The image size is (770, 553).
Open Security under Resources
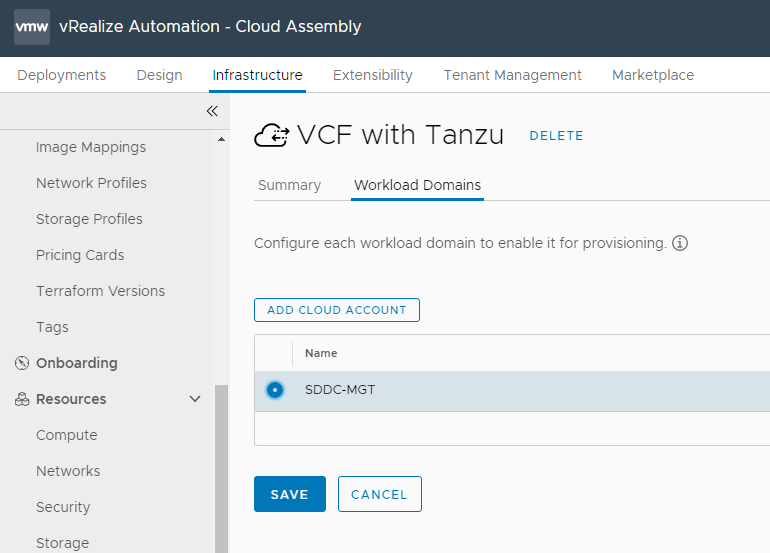pyautogui.click(x=63, y=507)
